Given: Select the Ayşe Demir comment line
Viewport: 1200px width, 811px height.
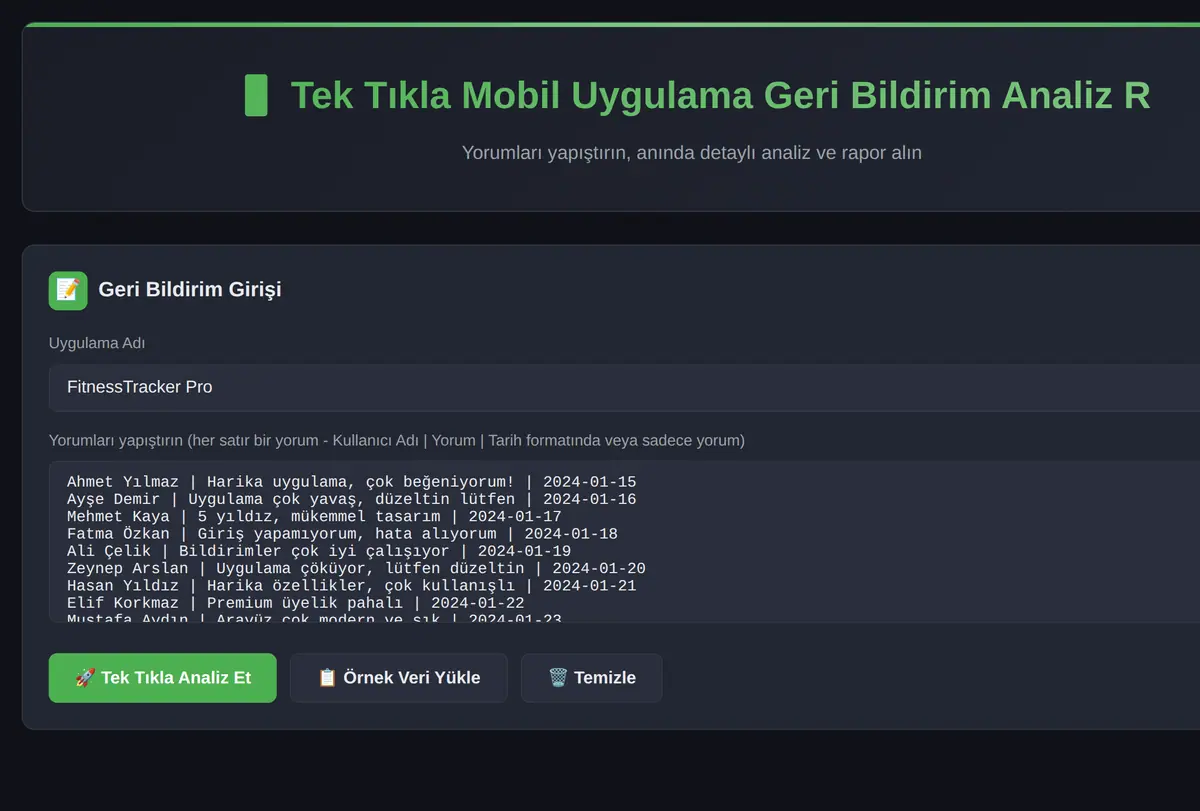Looking at the screenshot, I should [x=351, y=499].
